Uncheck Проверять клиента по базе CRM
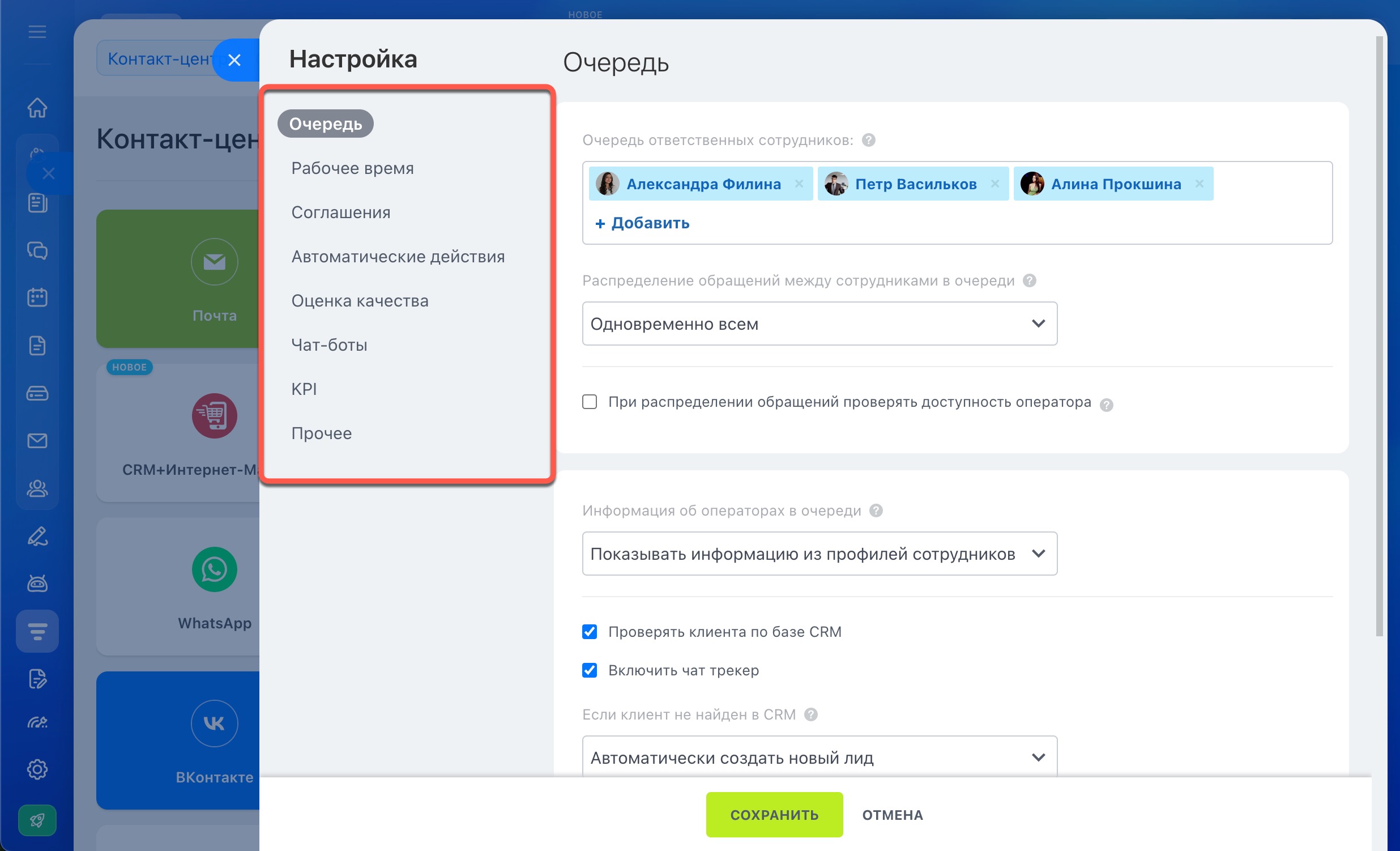The width and height of the screenshot is (1400, 851). point(590,632)
